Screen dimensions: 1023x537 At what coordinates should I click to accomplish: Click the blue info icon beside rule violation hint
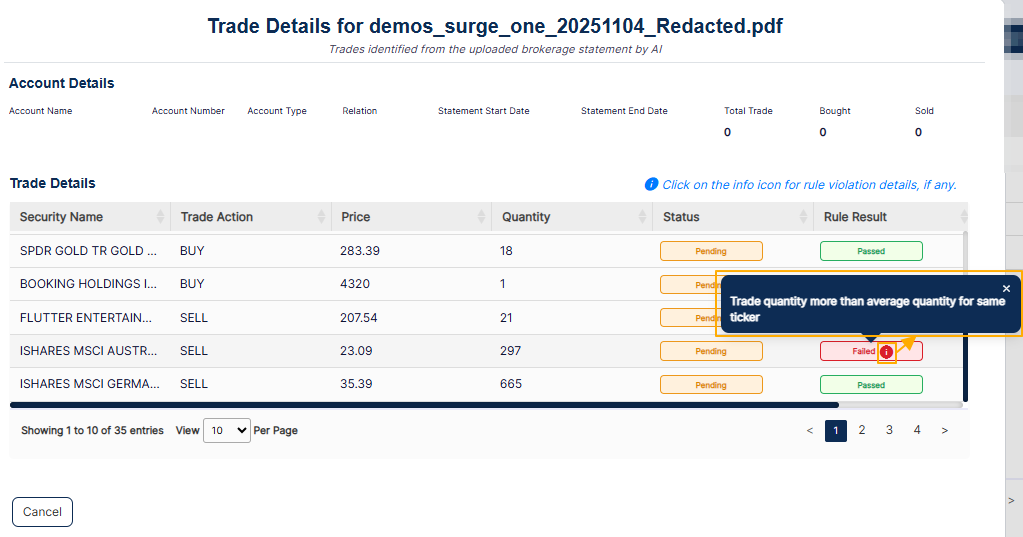pyautogui.click(x=651, y=185)
